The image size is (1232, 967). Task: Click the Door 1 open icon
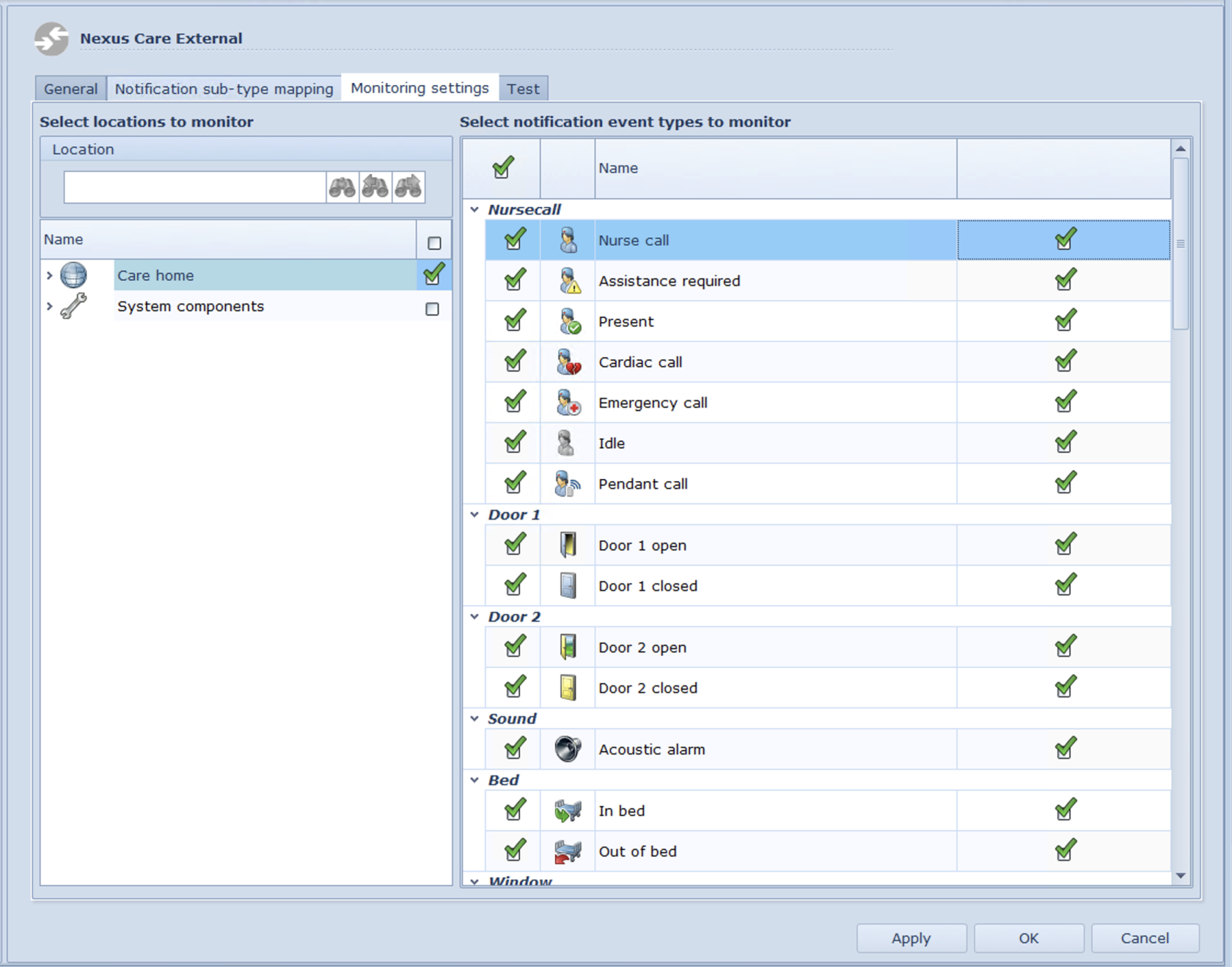click(x=568, y=545)
